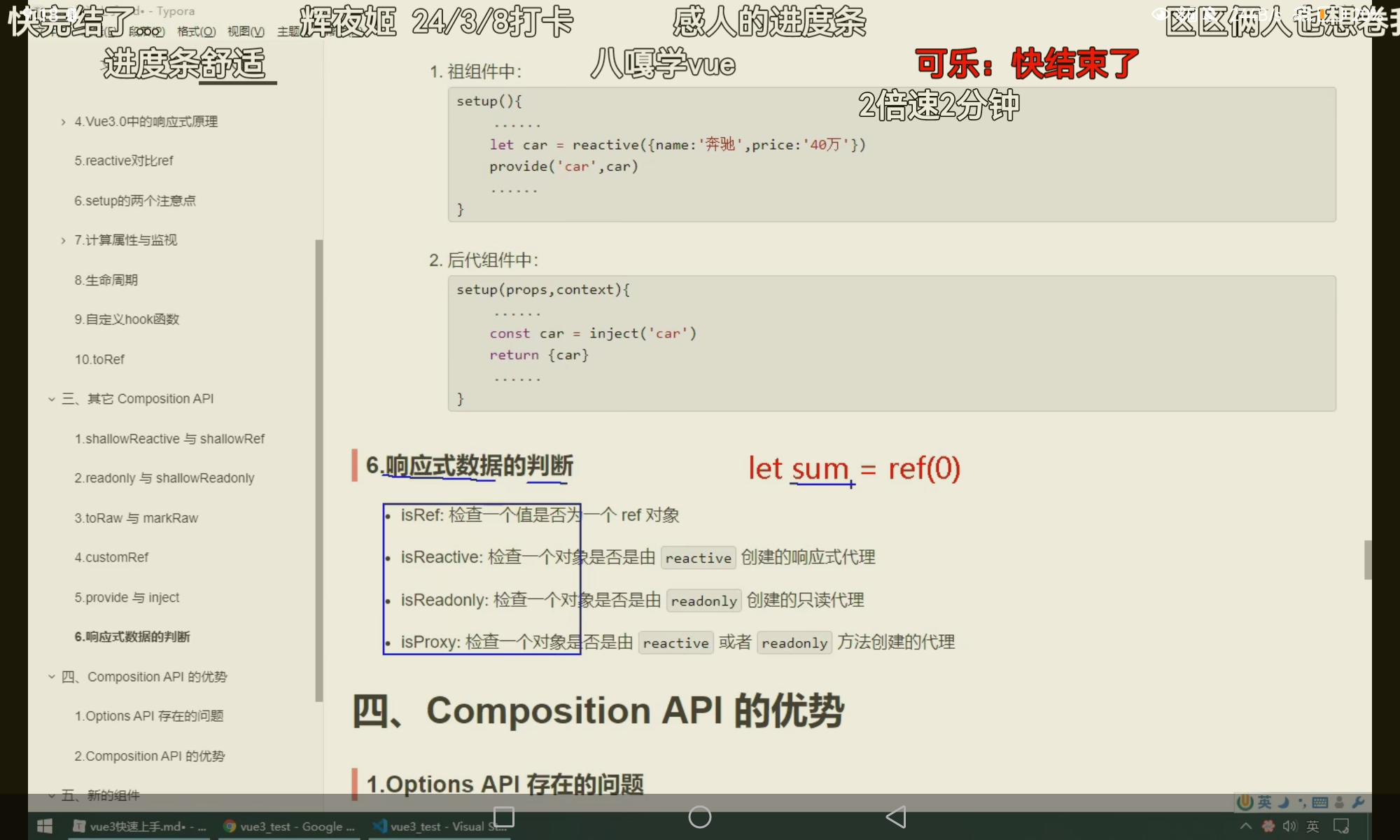Viewport: 1400px width, 840px height.
Task: Click the moon icon in IME toolbar
Action: point(1284,802)
